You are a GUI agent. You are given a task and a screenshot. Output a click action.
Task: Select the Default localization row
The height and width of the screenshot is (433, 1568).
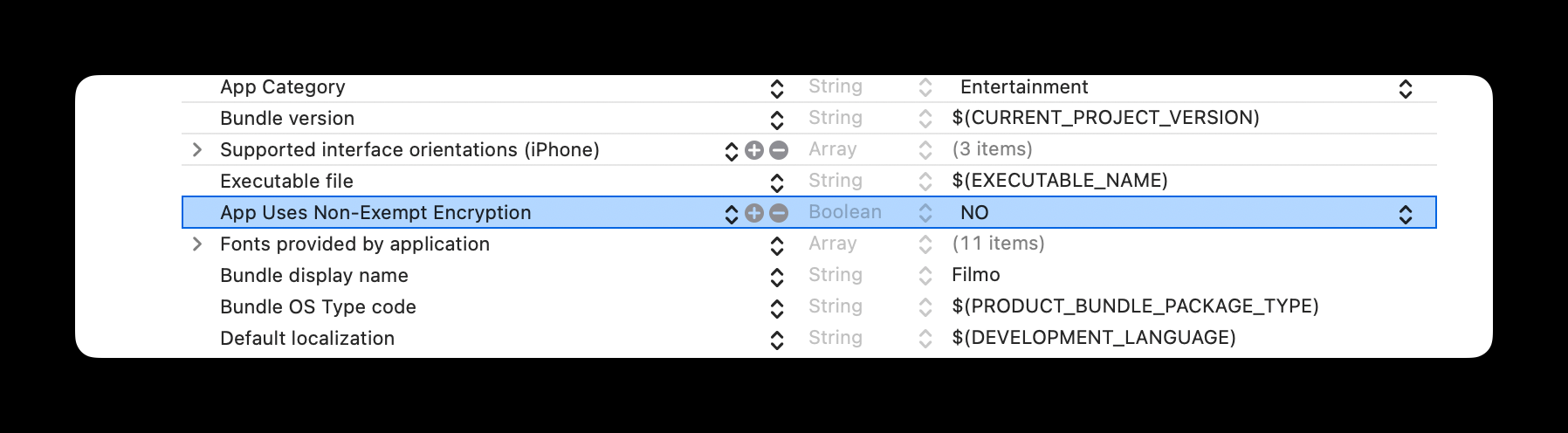point(307,339)
